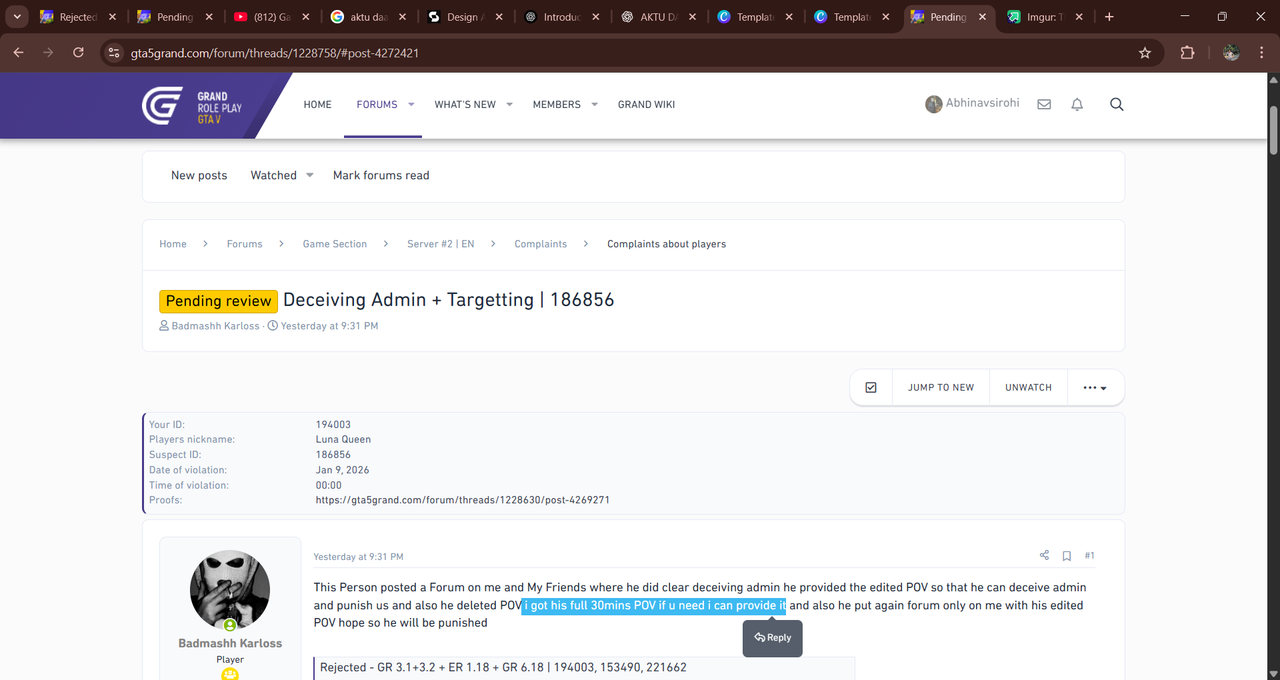Click UNWATCH button
This screenshot has width=1280, height=680.
[1028, 388]
